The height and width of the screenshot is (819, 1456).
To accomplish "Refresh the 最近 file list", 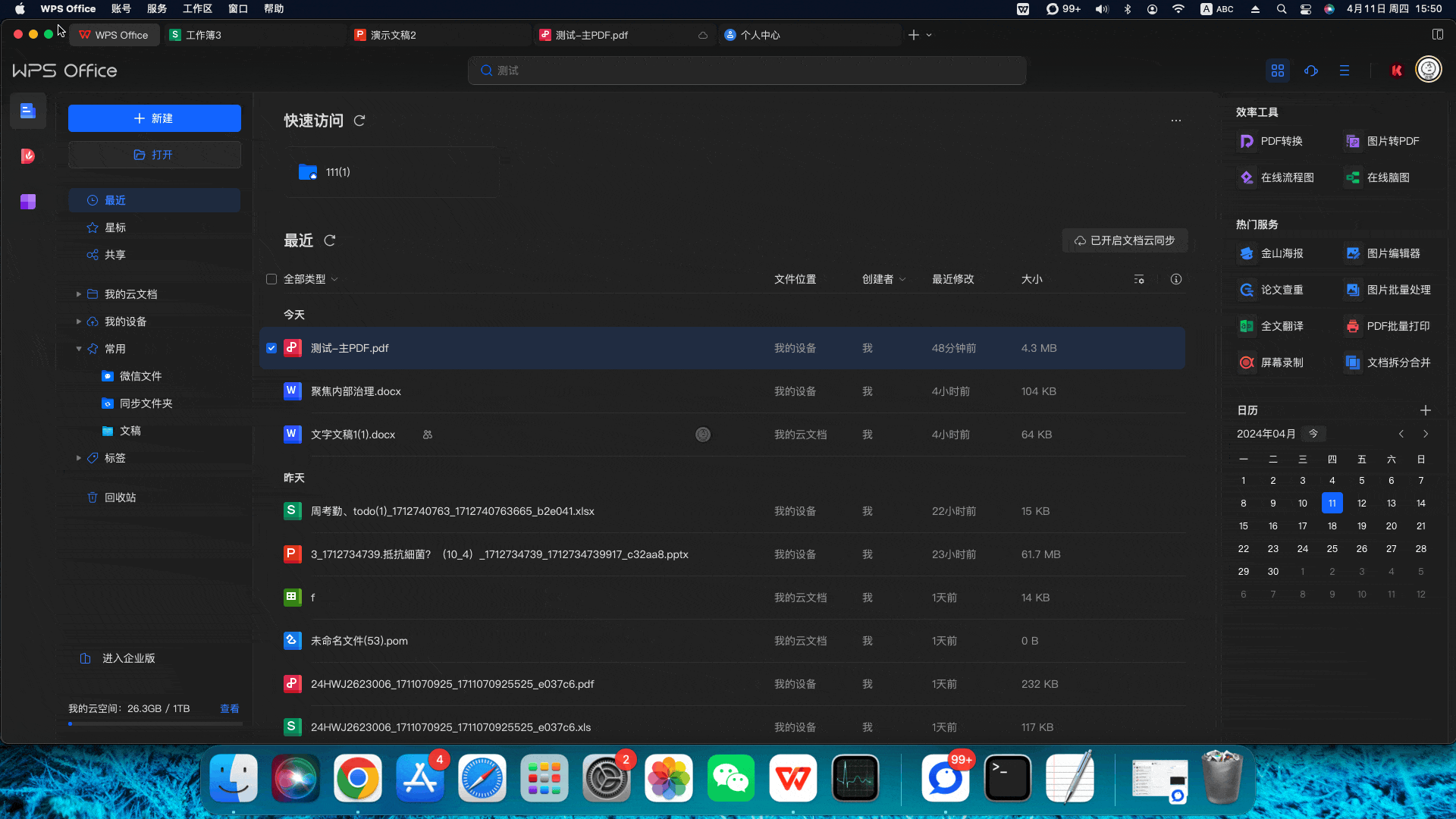I will point(330,240).
